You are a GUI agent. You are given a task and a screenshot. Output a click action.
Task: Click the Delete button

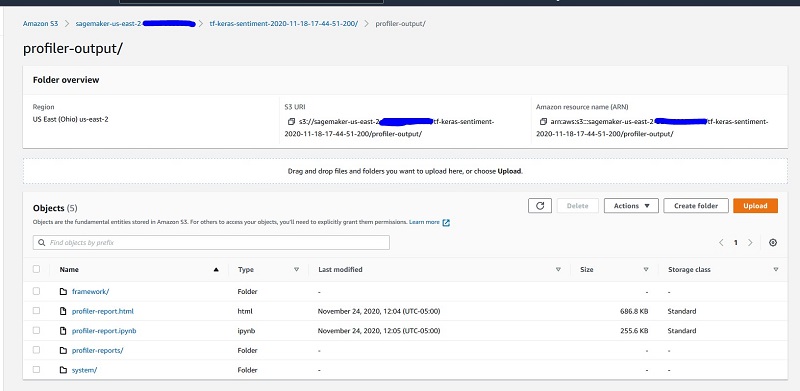578,206
